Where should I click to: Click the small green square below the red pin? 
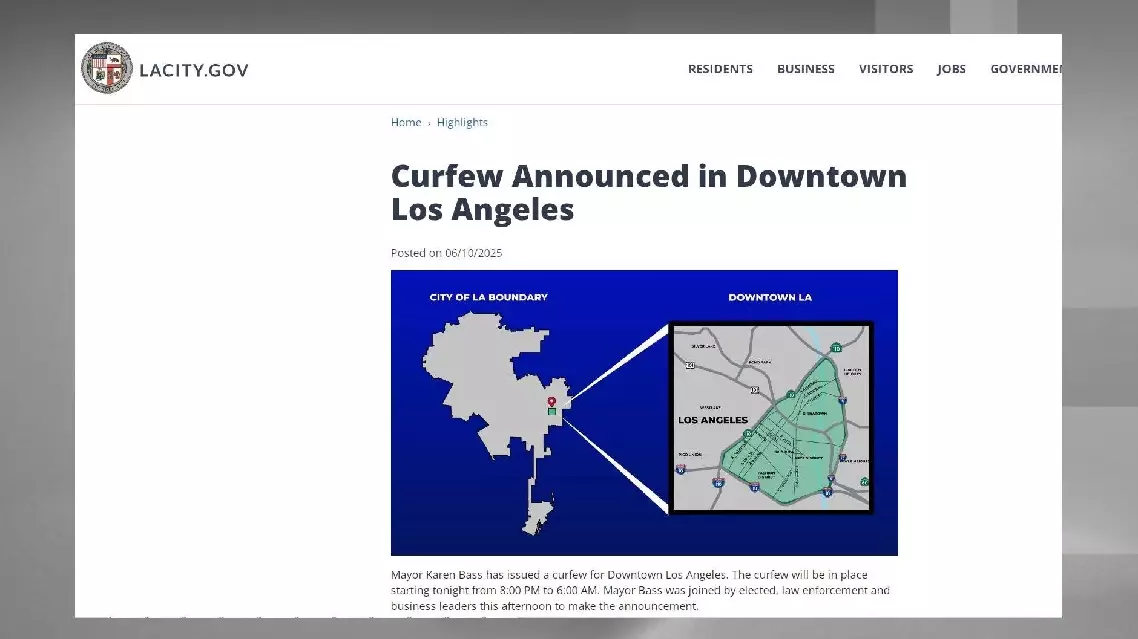[x=551, y=412]
